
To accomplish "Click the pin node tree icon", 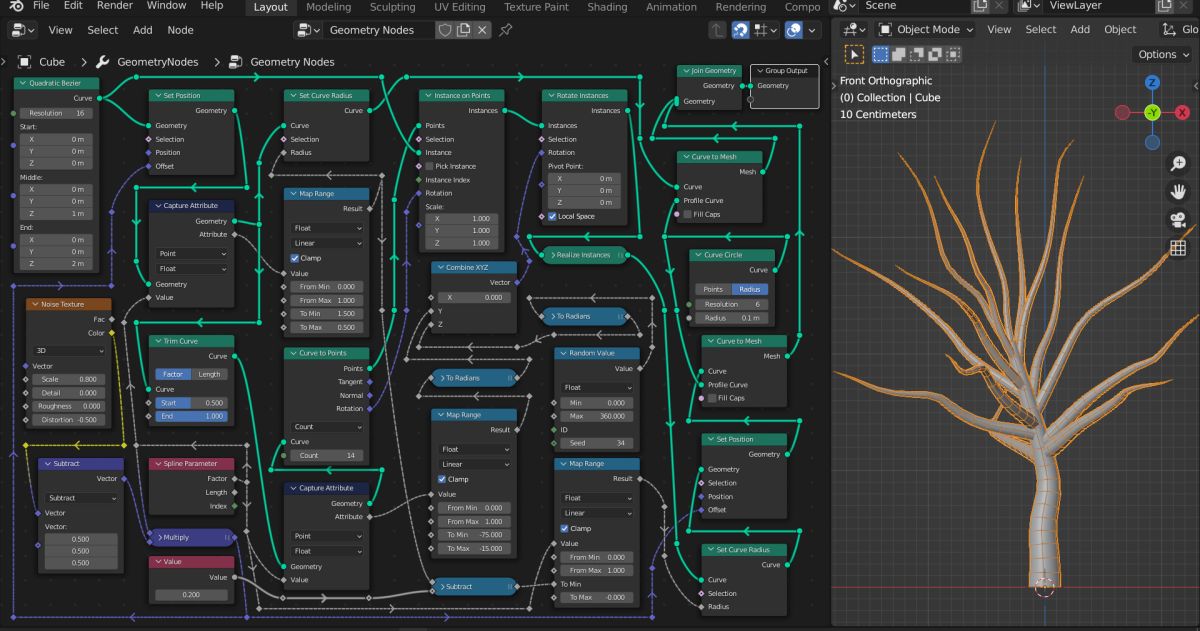I will point(507,30).
